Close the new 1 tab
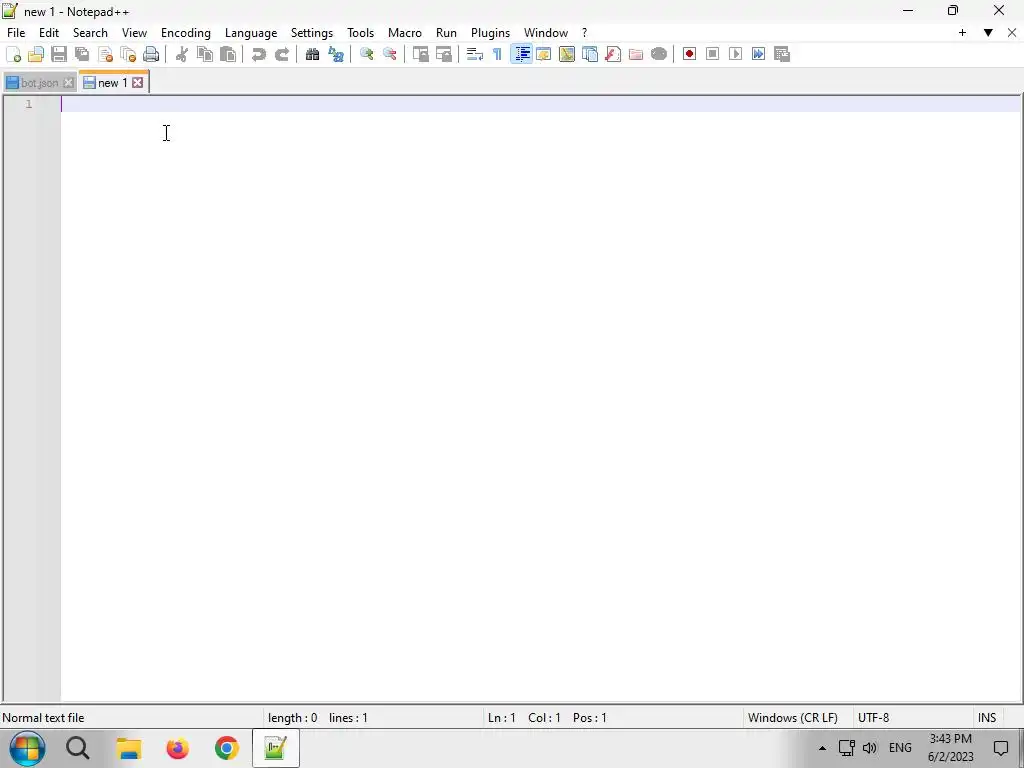The height and width of the screenshot is (768, 1024). click(x=137, y=82)
